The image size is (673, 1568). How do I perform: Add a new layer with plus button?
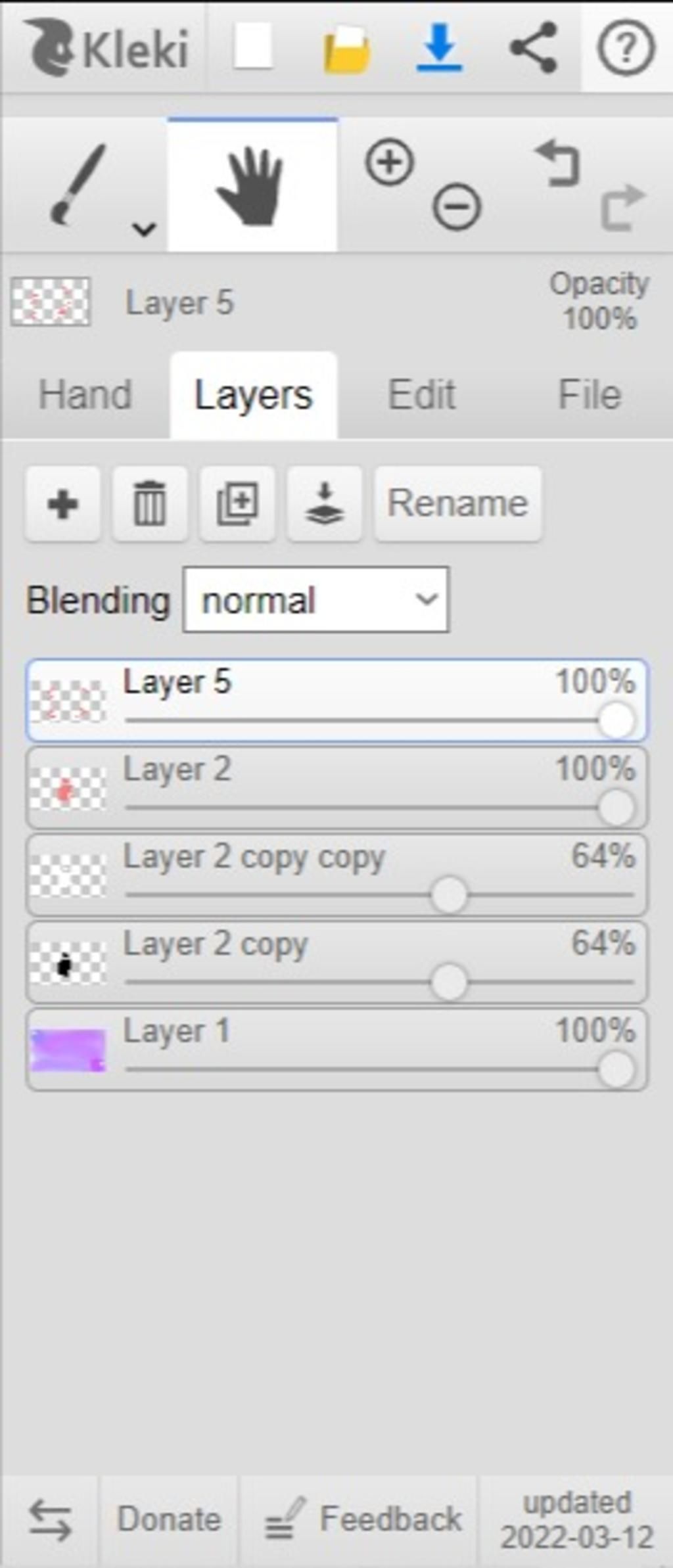(x=63, y=504)
